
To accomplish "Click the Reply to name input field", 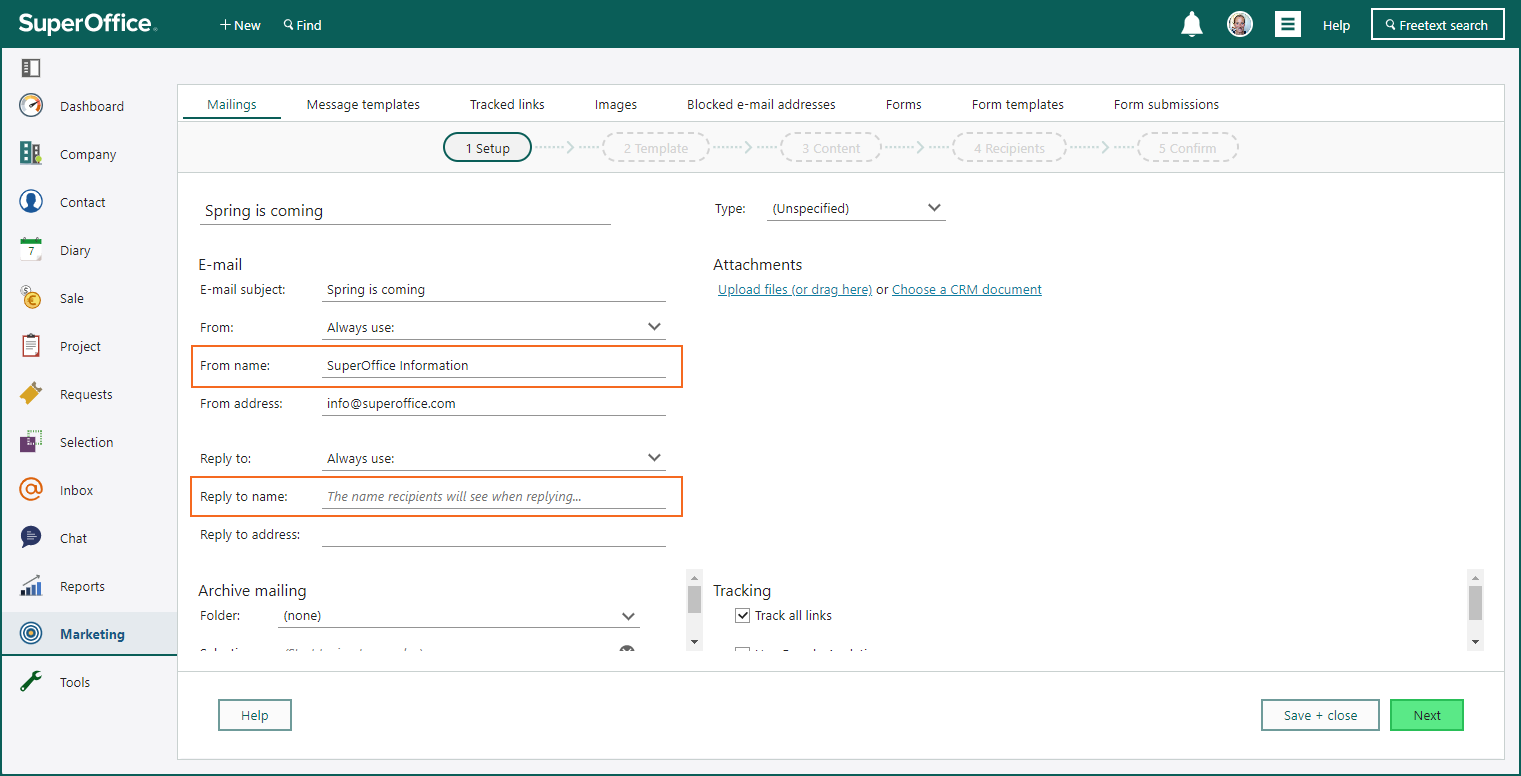I will point(494,496).
